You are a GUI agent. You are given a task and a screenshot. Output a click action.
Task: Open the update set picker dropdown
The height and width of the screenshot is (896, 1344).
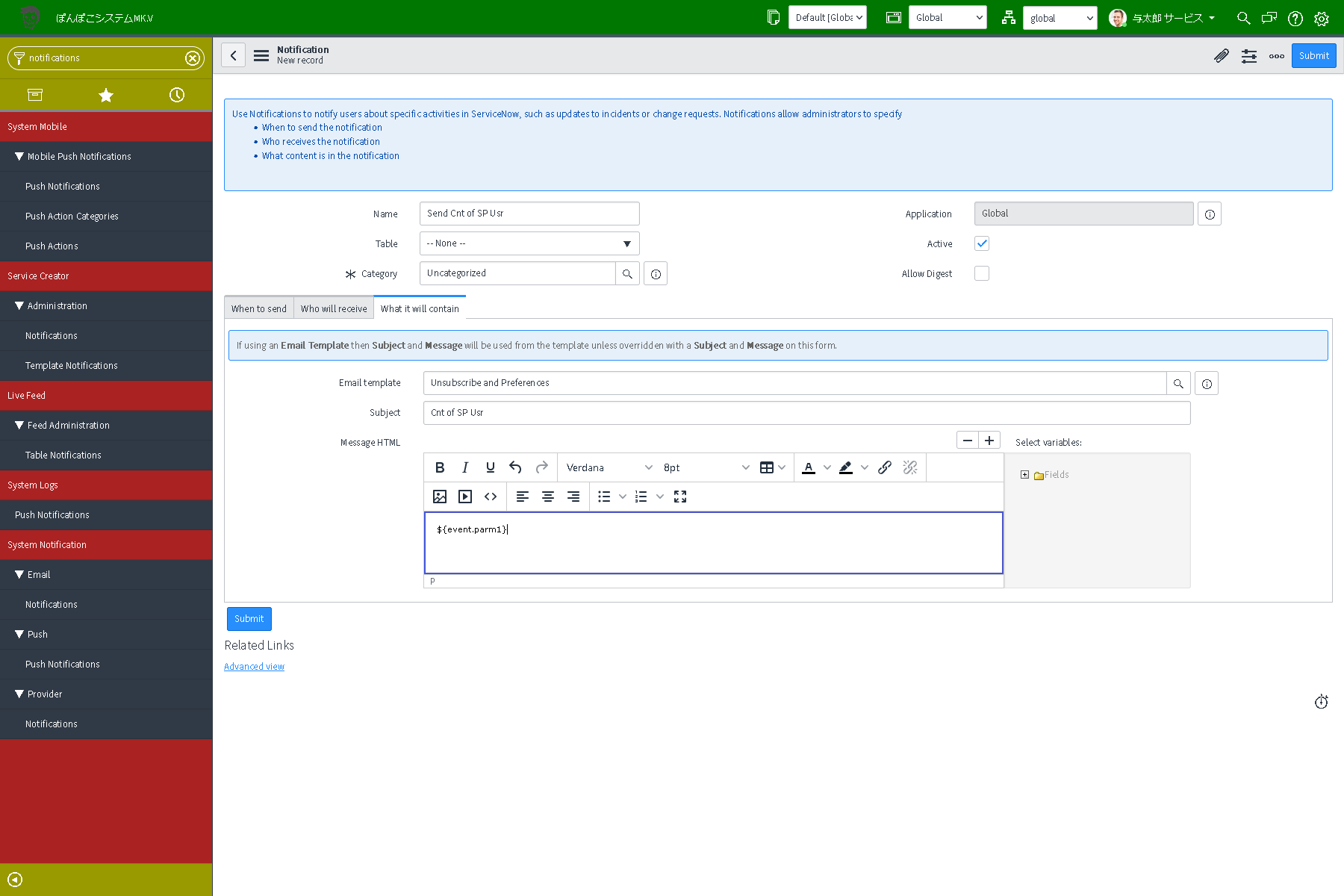[x=828, y=18]
